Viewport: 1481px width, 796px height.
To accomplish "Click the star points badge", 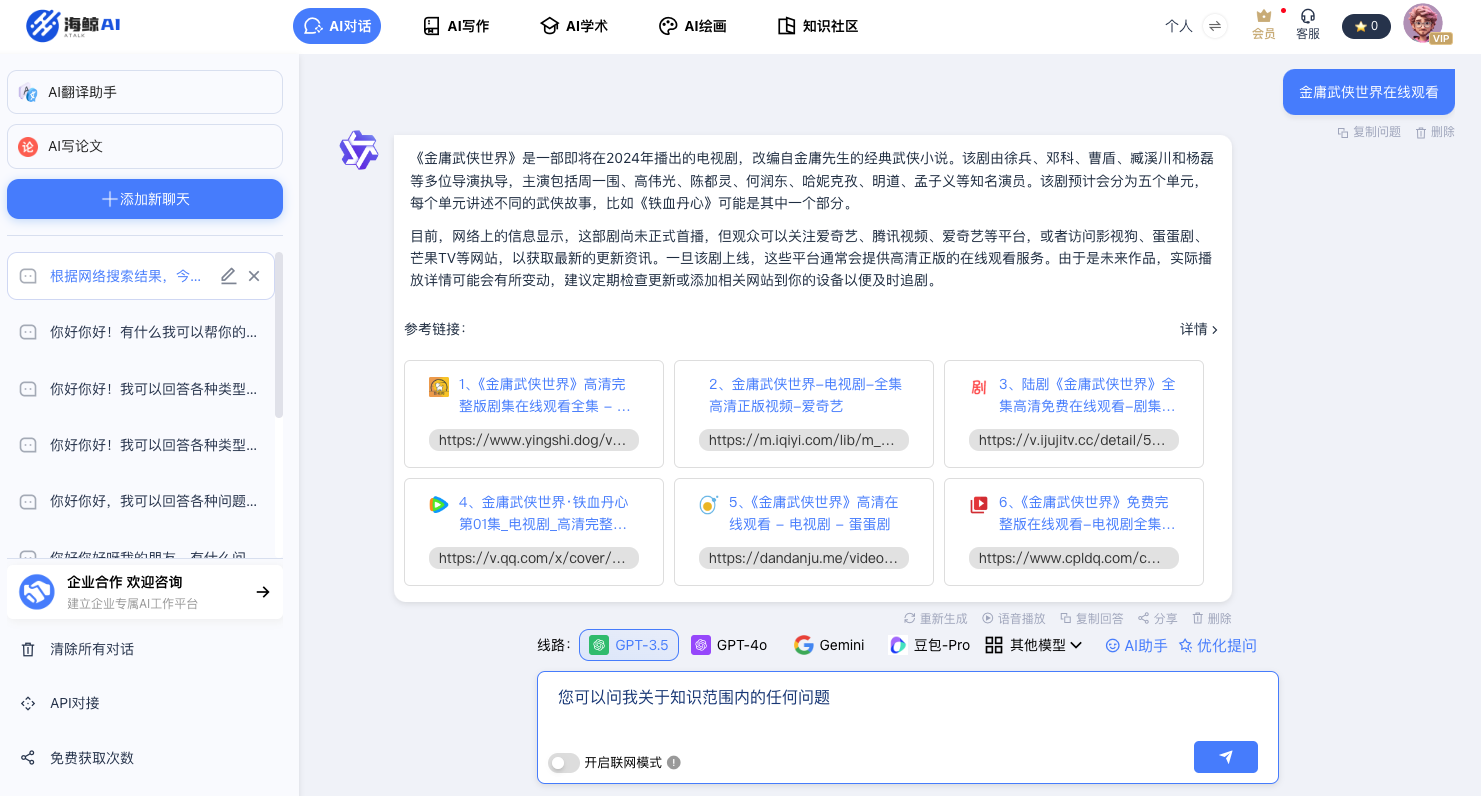I will click(x=1366, y=26).
